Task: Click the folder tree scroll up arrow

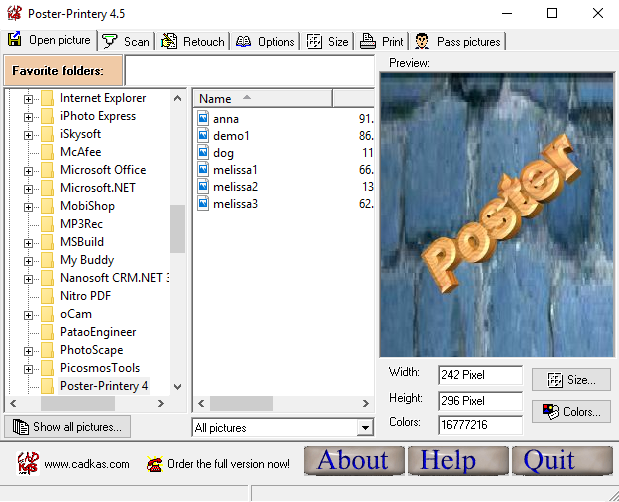Action: [177, 98]
